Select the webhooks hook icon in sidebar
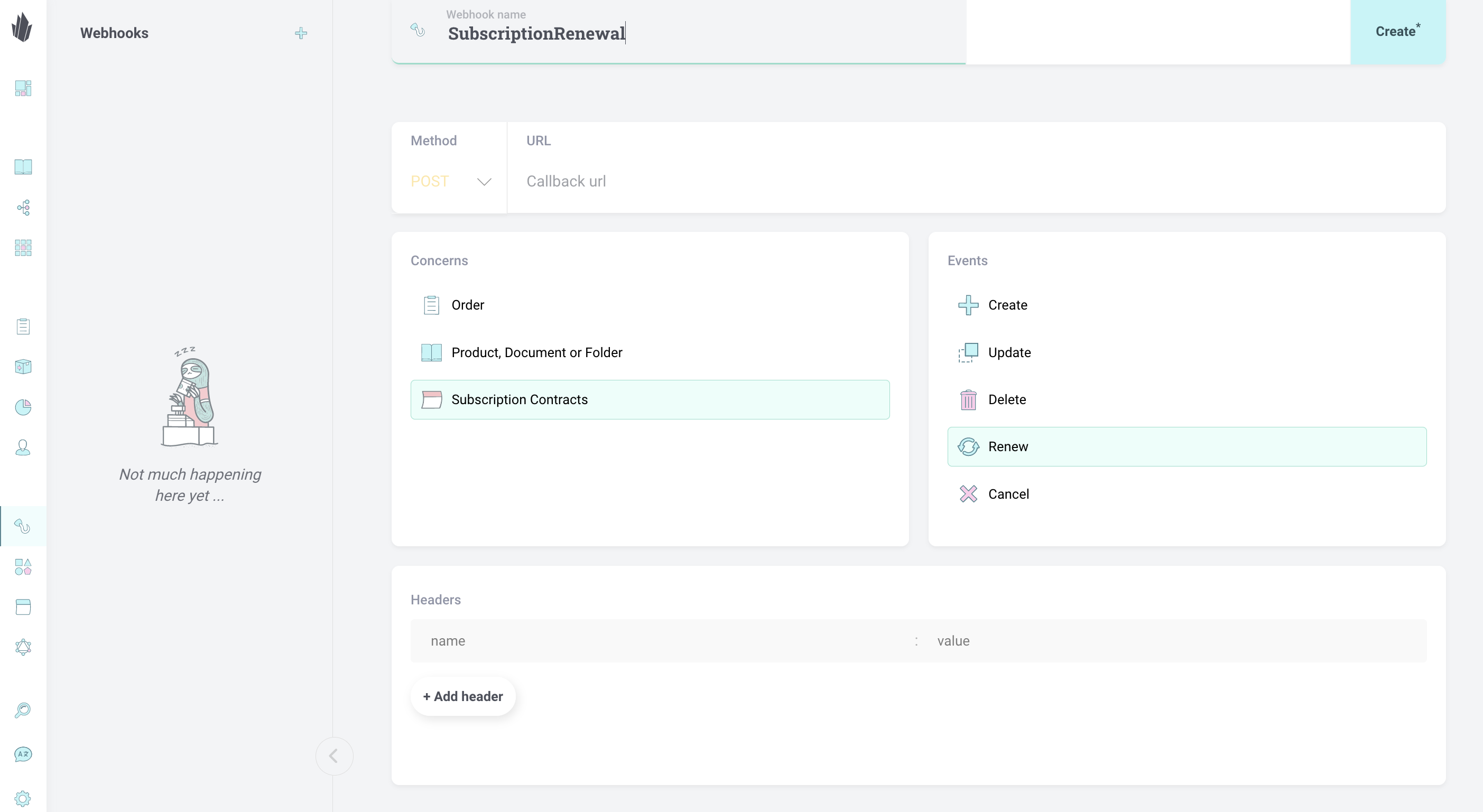 click(23, 526)
